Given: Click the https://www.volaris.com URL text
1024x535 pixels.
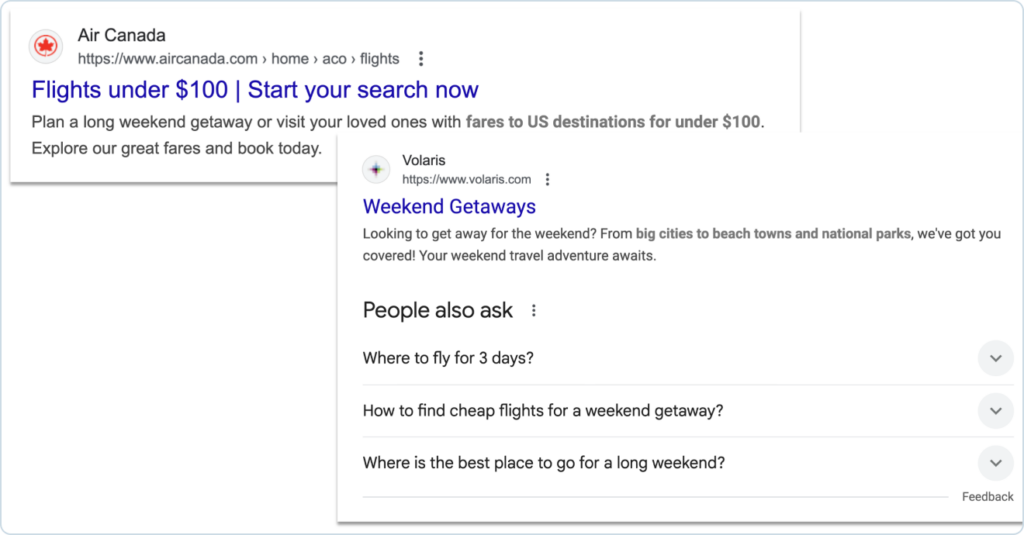Looking at the screenshot, I should tap(466, 180).
